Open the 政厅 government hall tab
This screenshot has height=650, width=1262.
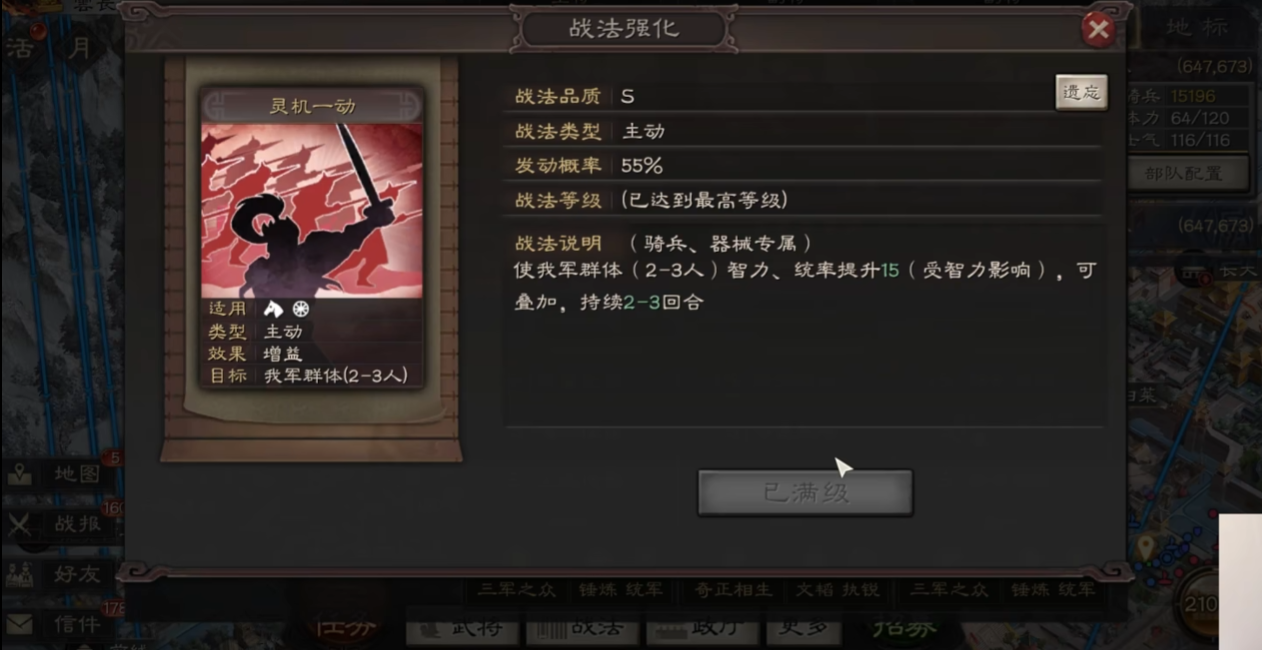(701, 628)
